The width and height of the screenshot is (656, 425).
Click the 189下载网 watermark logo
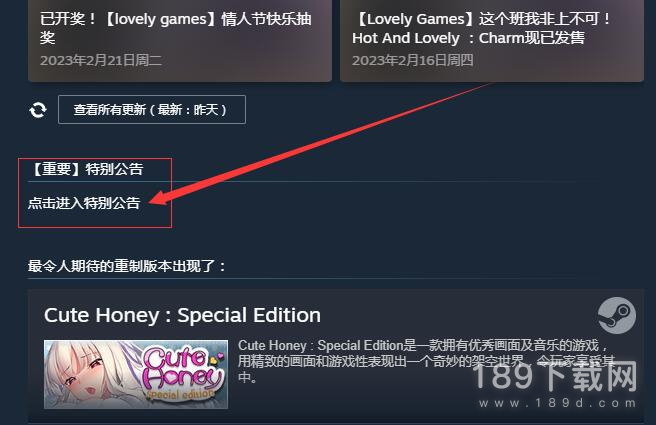click(556, 376)
